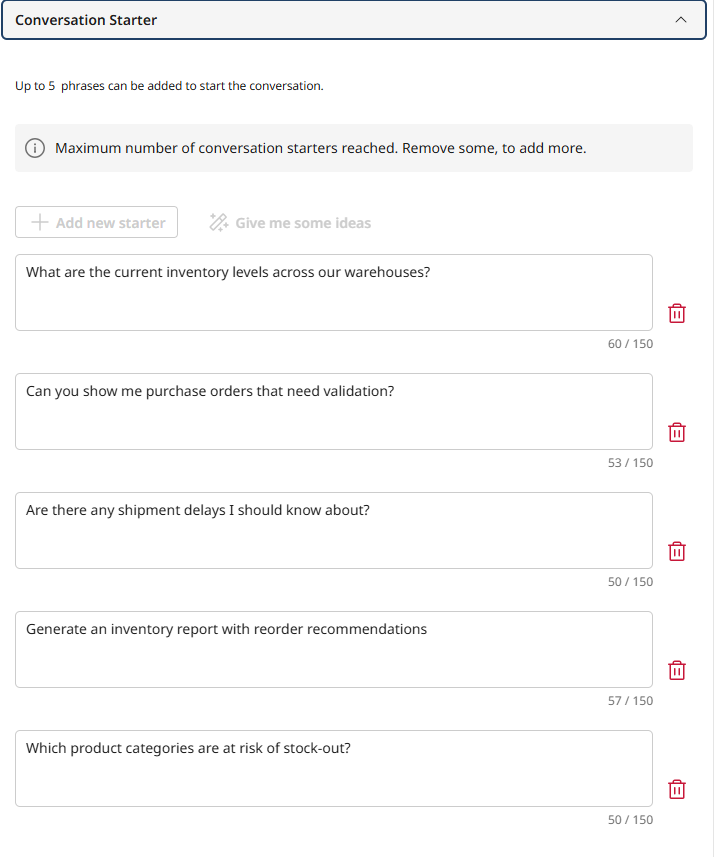This screenshot has width=714, height=857.
Task: Edit the inventory levels starter text field
Action: 334,290
